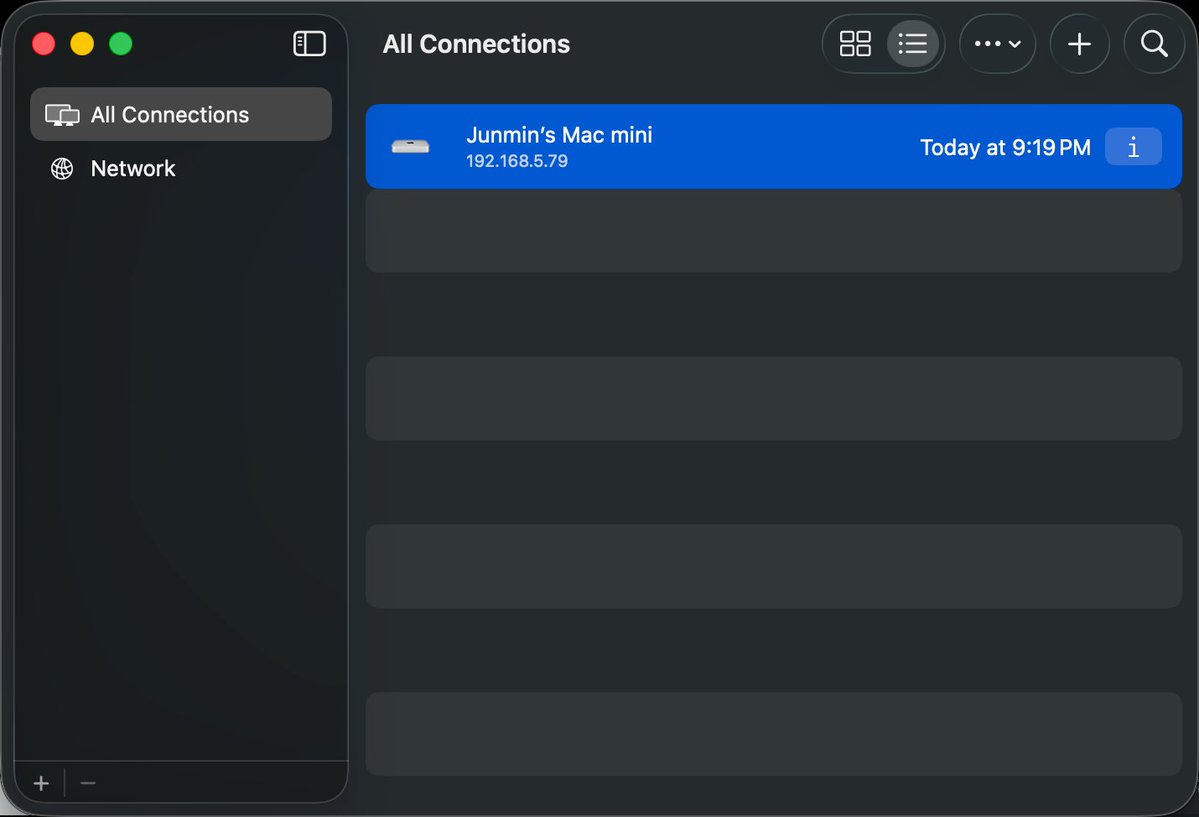Viewport: 1199px width, 817px height.
Task: Click the Mac mini device icon
Action: (411, 146)
